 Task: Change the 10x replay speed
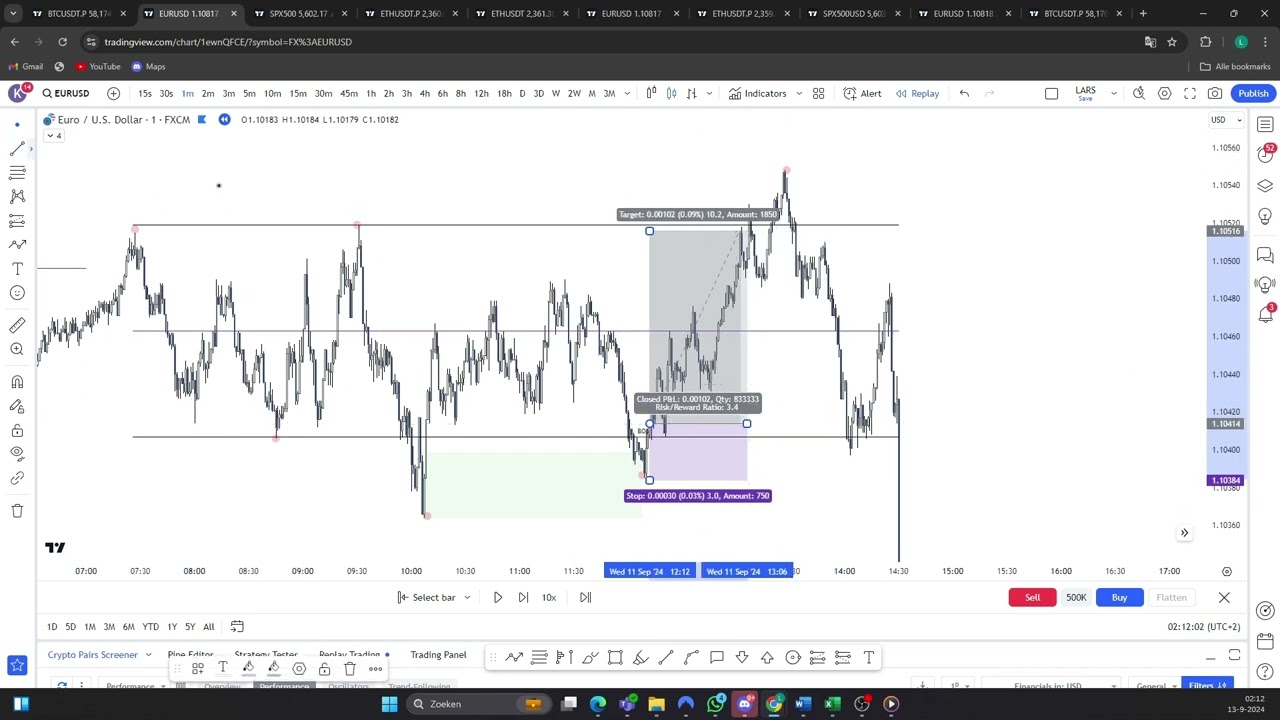(x=549, y=597)
